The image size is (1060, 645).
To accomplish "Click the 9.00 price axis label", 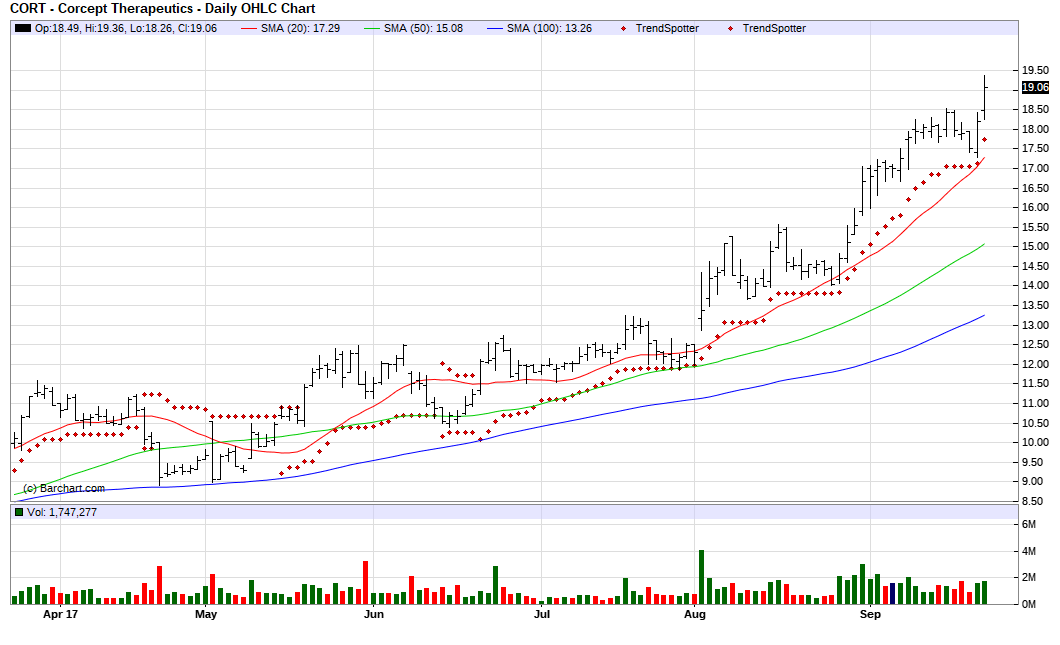I will point(1032,481).
